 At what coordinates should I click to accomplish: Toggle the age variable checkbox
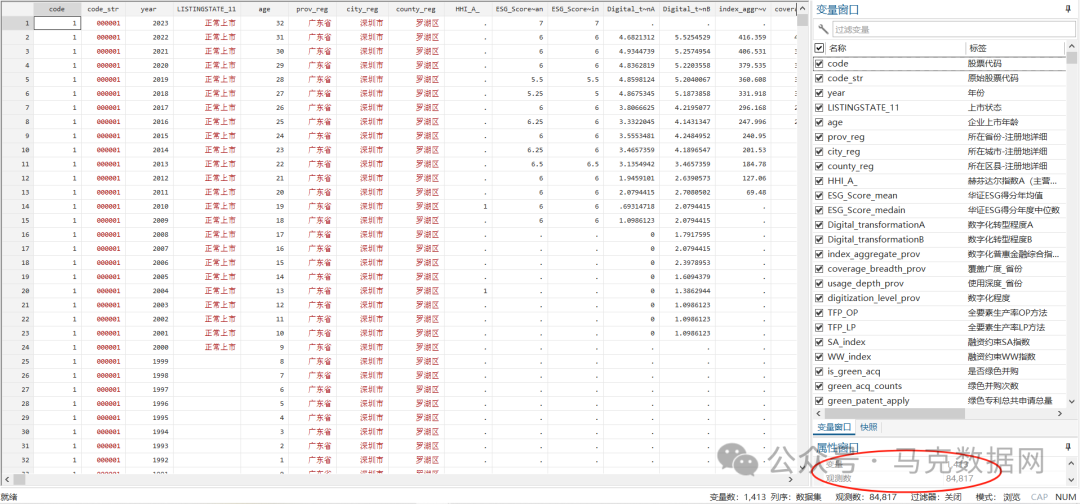[x=819, y=122]
